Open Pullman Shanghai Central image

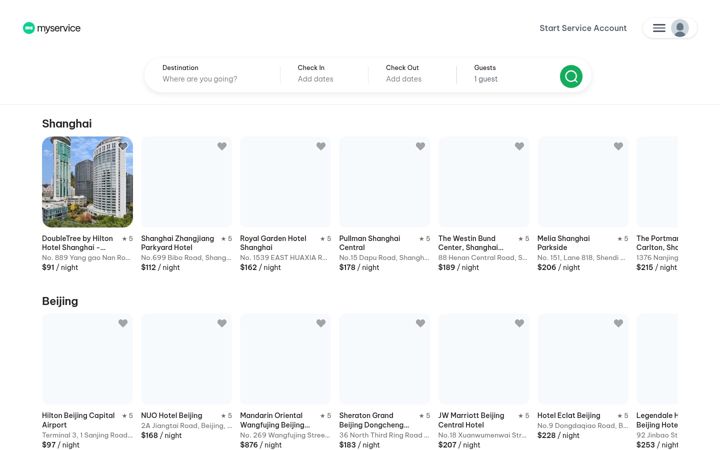coord(384,182)
